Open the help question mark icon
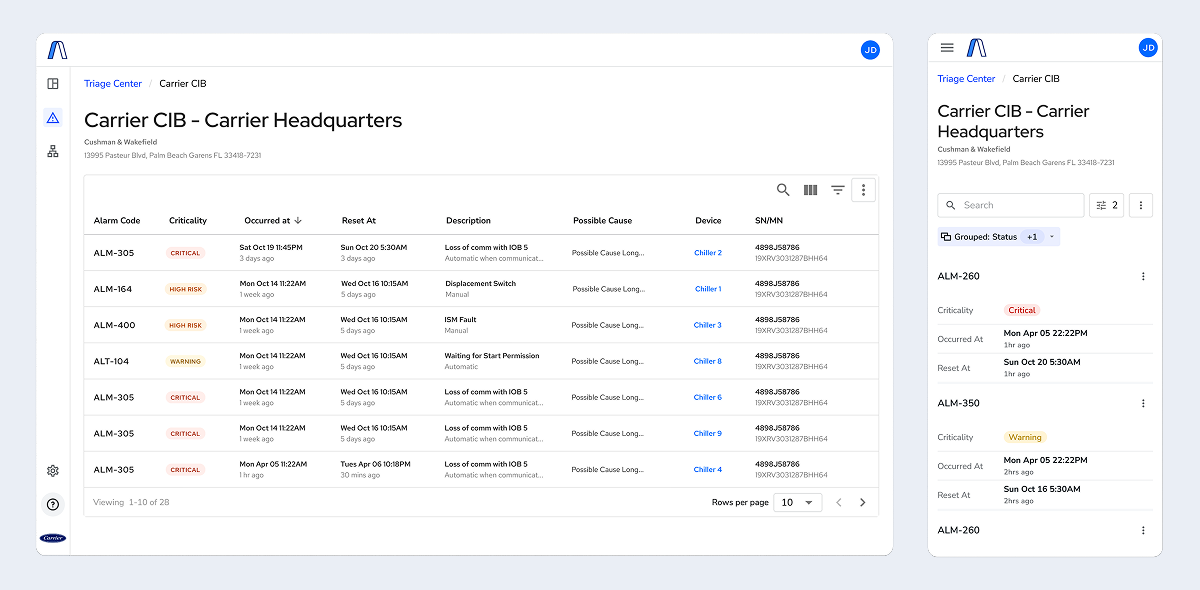 point(53,505)
